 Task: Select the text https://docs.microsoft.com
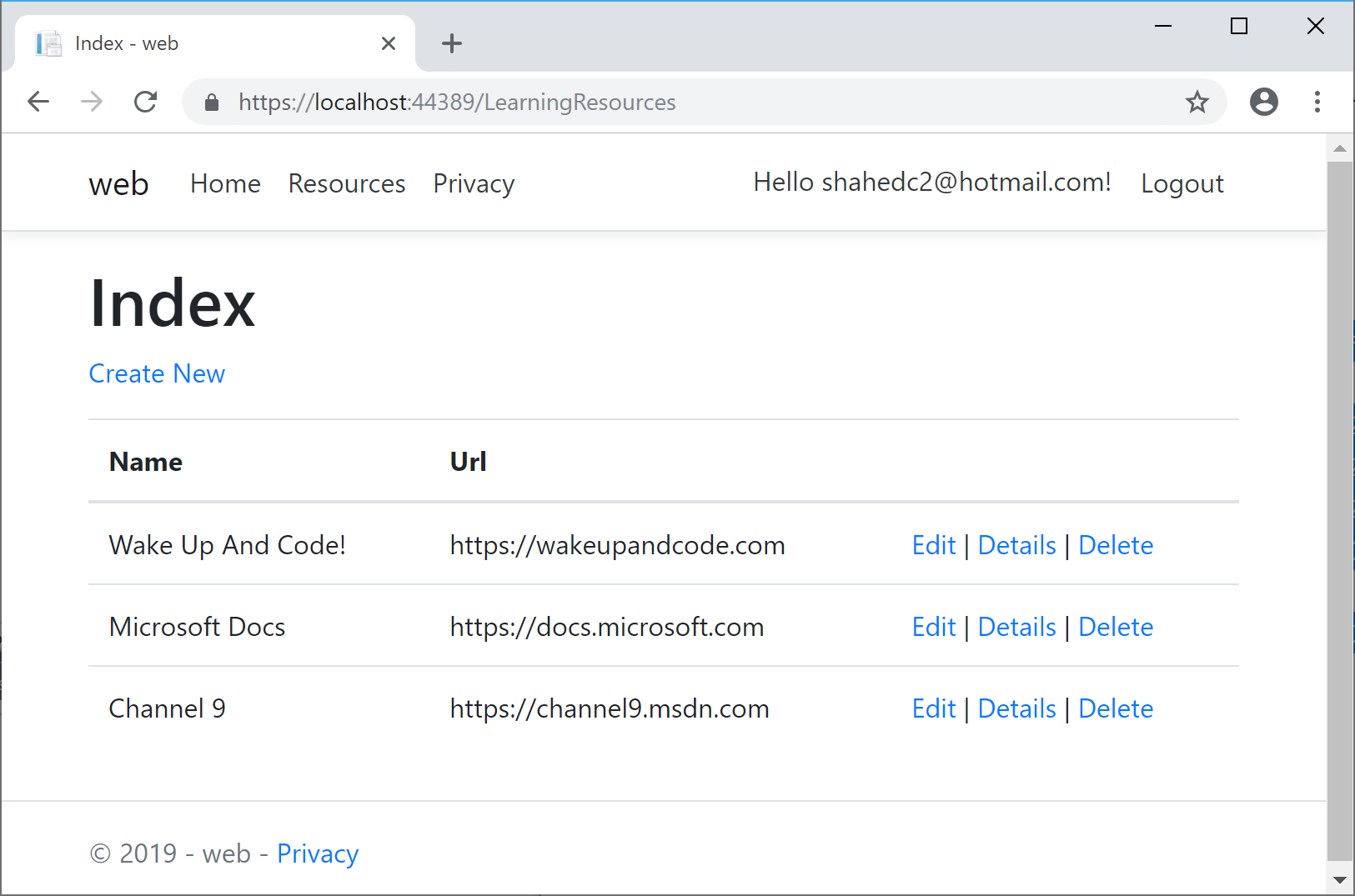point(607,627)
